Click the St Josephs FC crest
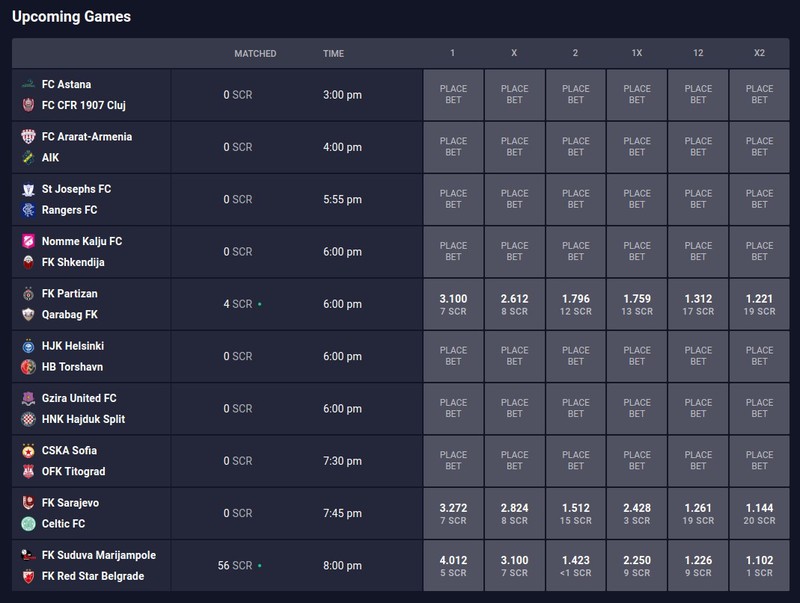Screen dimensions: 800x603 point(29,189)
